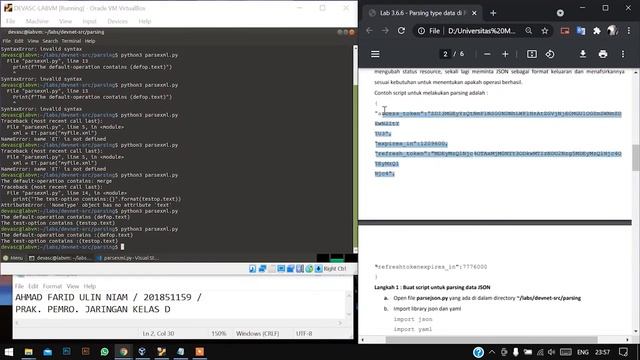Click the ENG language indicator
This screenshot has width=640, height=360.
coord(582,352)
